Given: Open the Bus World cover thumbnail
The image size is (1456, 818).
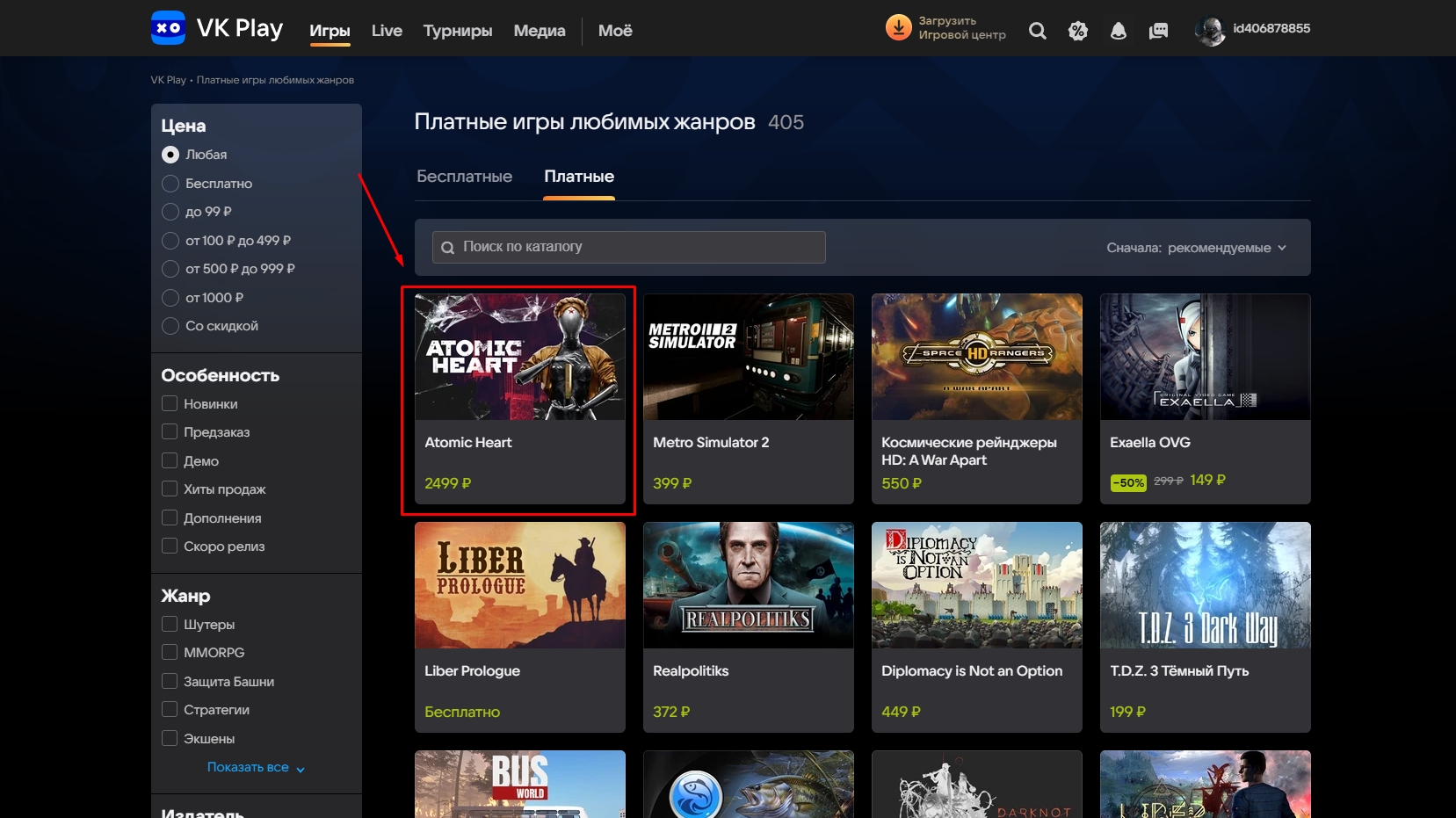Looking at the screenshot, I should click(520, 784).
